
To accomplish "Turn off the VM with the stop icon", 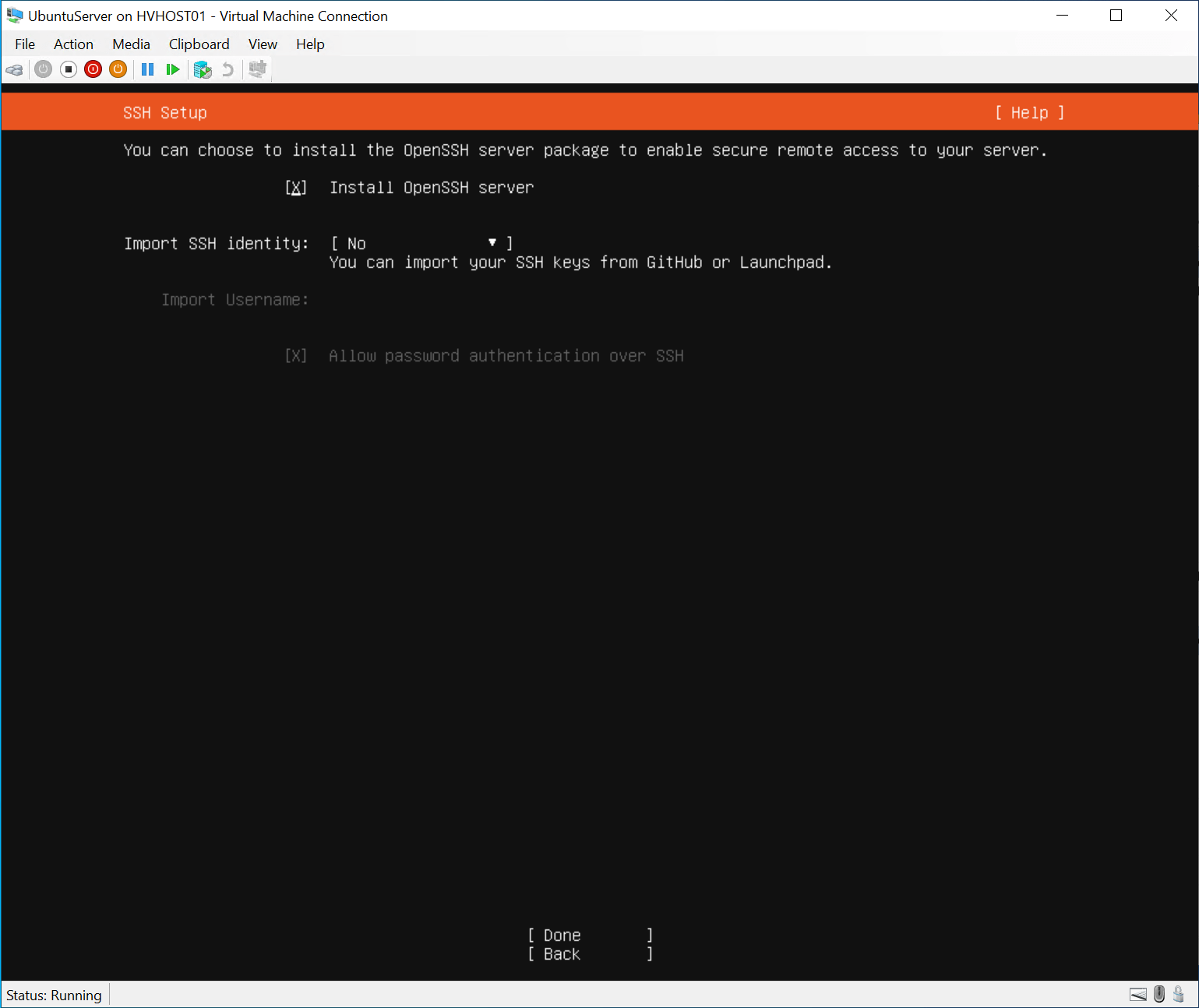I will (69, 69).
